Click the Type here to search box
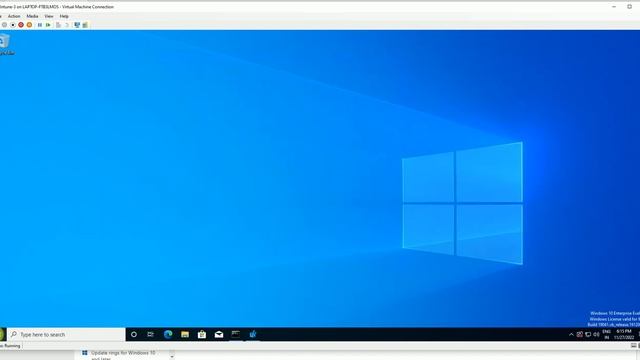This screenshot has height=360, width=640. pyautogui.click(x=67, y=334)
